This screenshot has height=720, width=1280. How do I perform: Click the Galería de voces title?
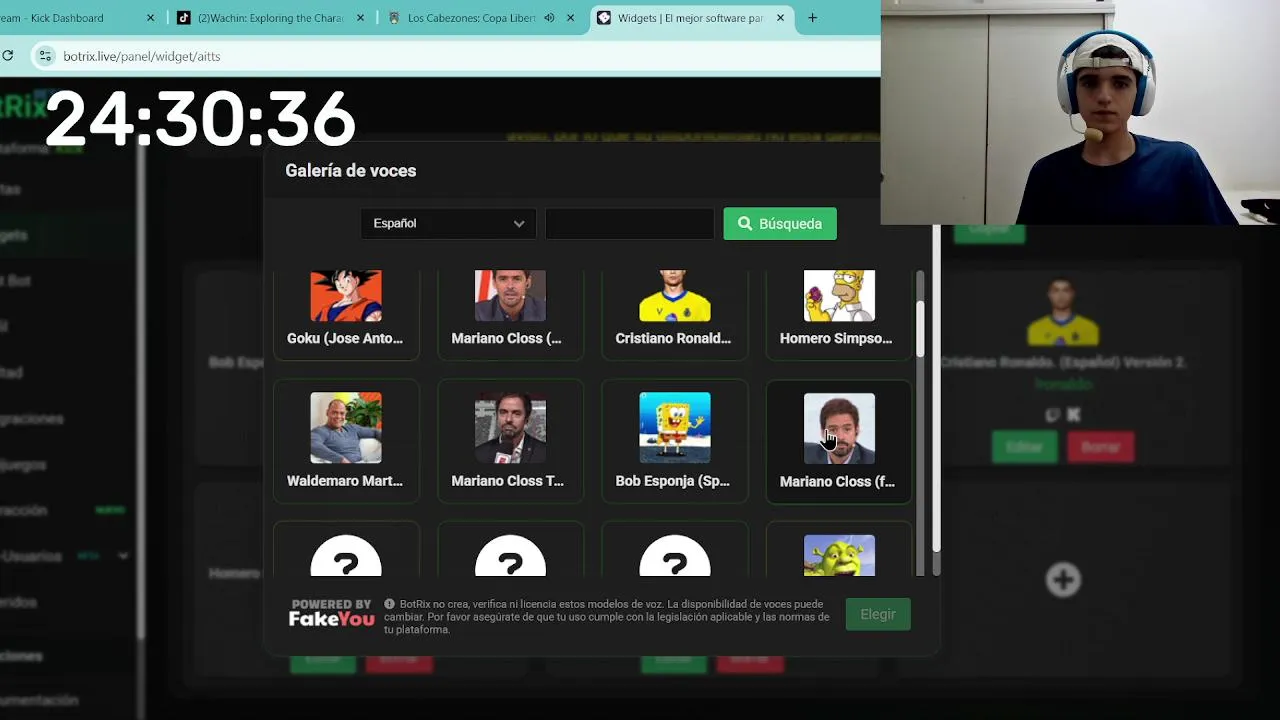click(x=351, y=170)
